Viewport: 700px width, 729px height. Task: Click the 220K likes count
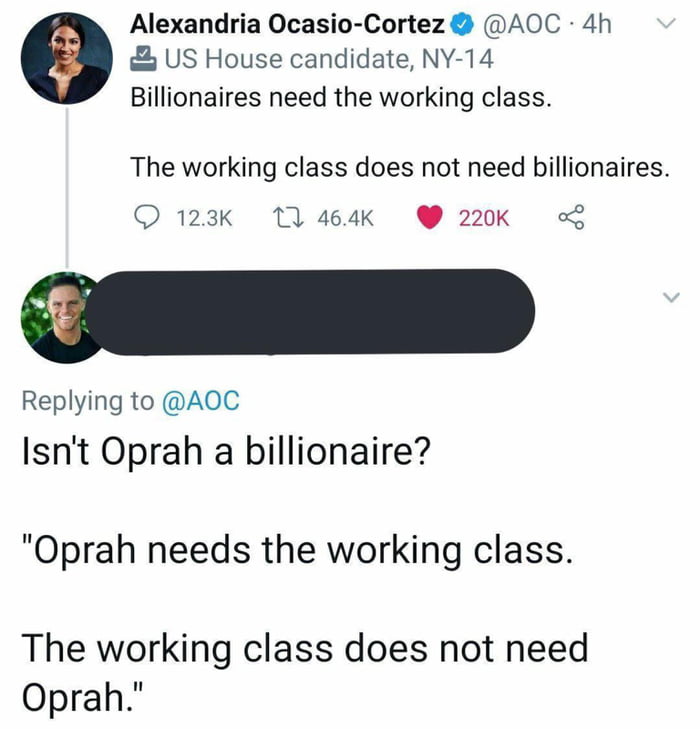pyautogui.click(x=485, y=217)
